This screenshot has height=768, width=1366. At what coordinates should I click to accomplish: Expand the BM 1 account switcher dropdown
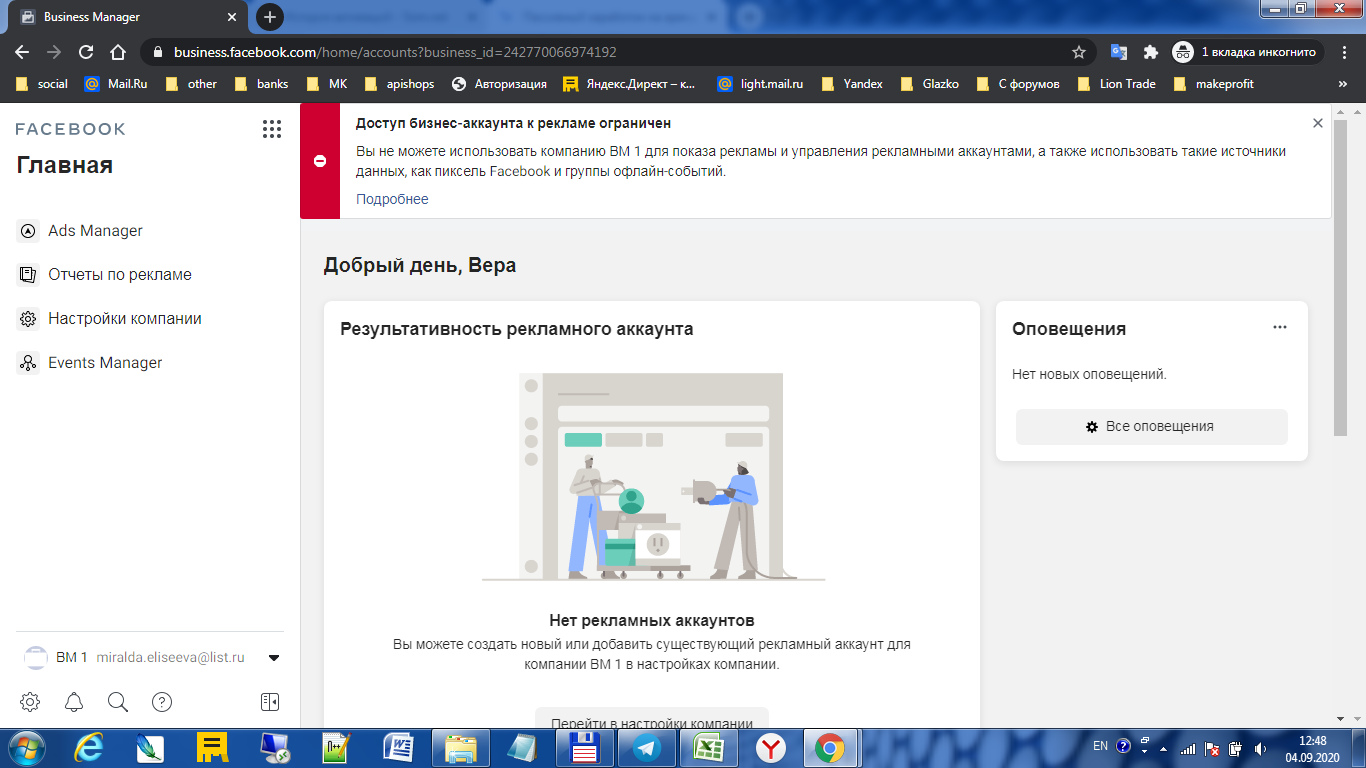[273, 658]
